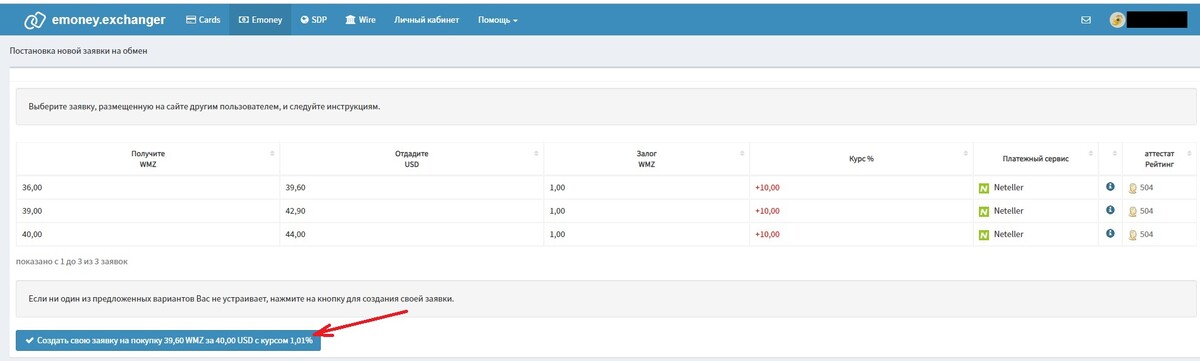The image size is (1200, 361).
Task: Click Neteller icon in the 39,00 row
Action: [983, 211]
